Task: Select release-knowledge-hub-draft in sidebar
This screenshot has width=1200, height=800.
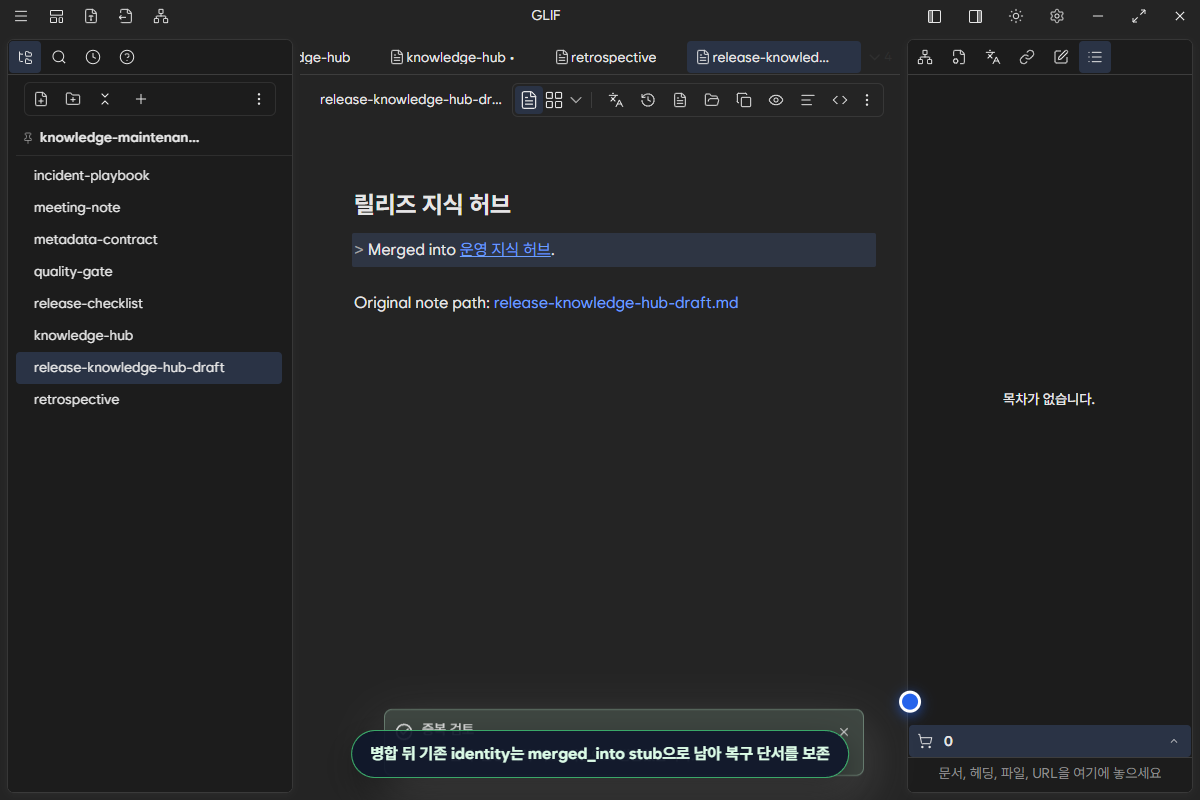Action: (x=149, y=367)
